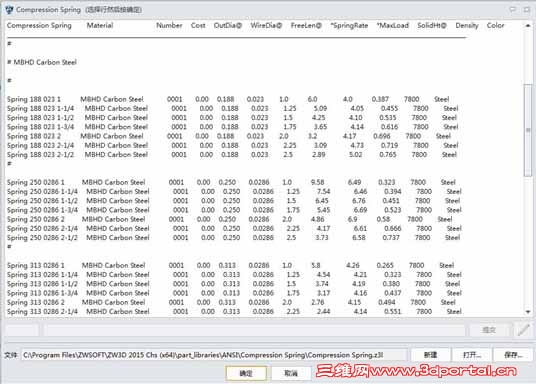536x384 pixels.
Task: Click the 'Density' column header
Action: (x=467, y=26)
